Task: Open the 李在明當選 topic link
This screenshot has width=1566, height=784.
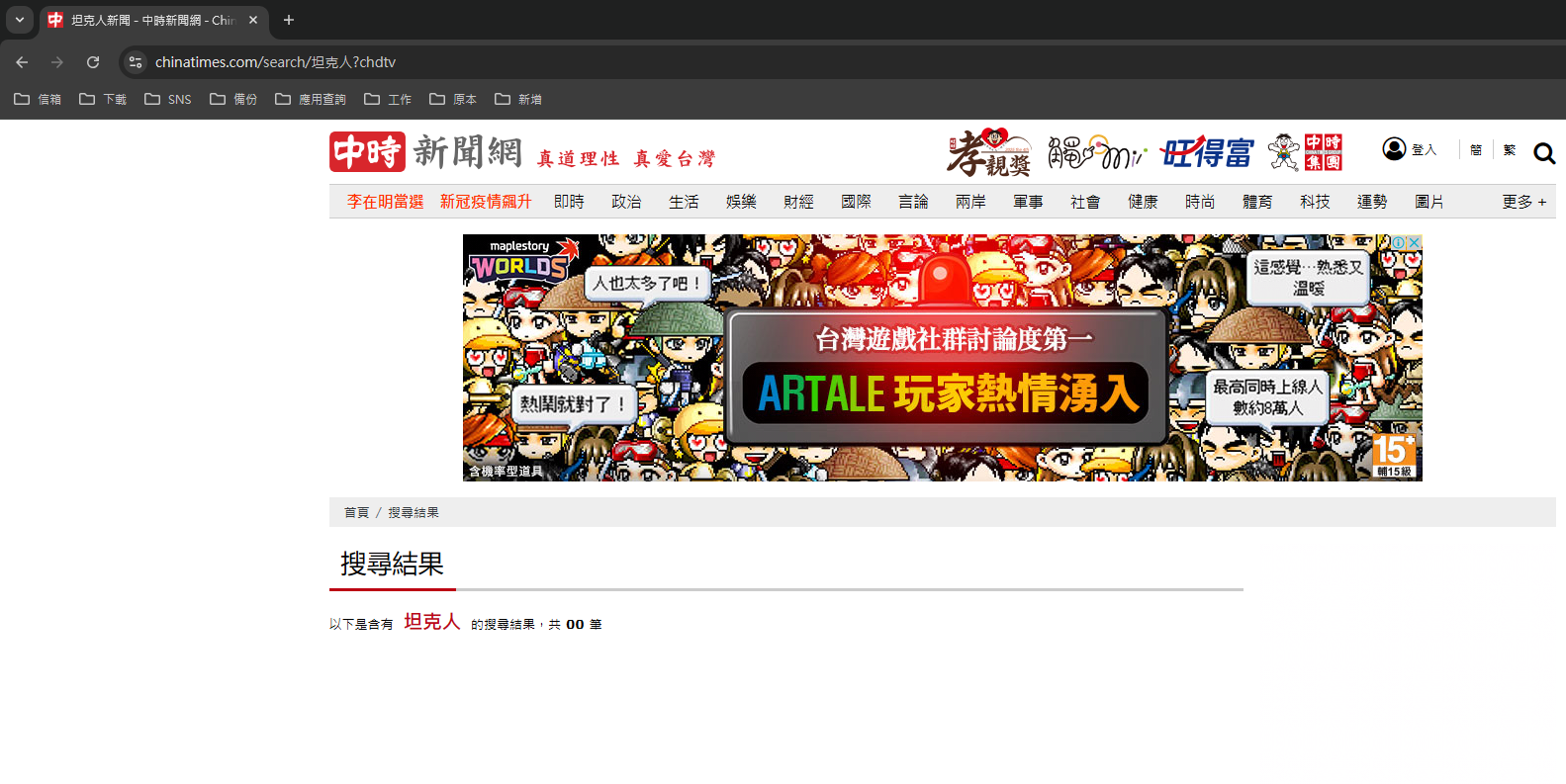Action: point(385,202)
